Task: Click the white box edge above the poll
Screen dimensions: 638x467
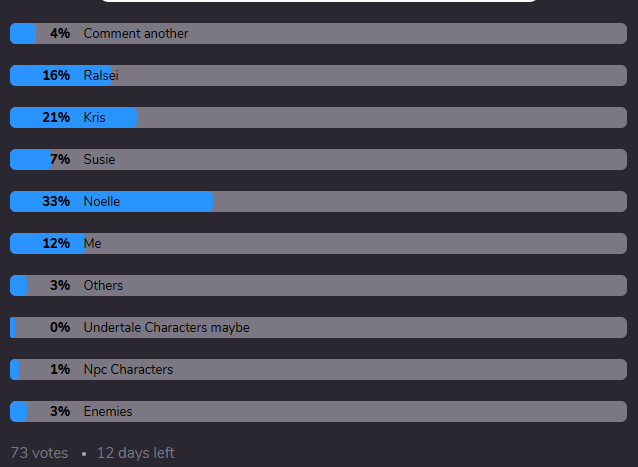Action: [319, 1]
